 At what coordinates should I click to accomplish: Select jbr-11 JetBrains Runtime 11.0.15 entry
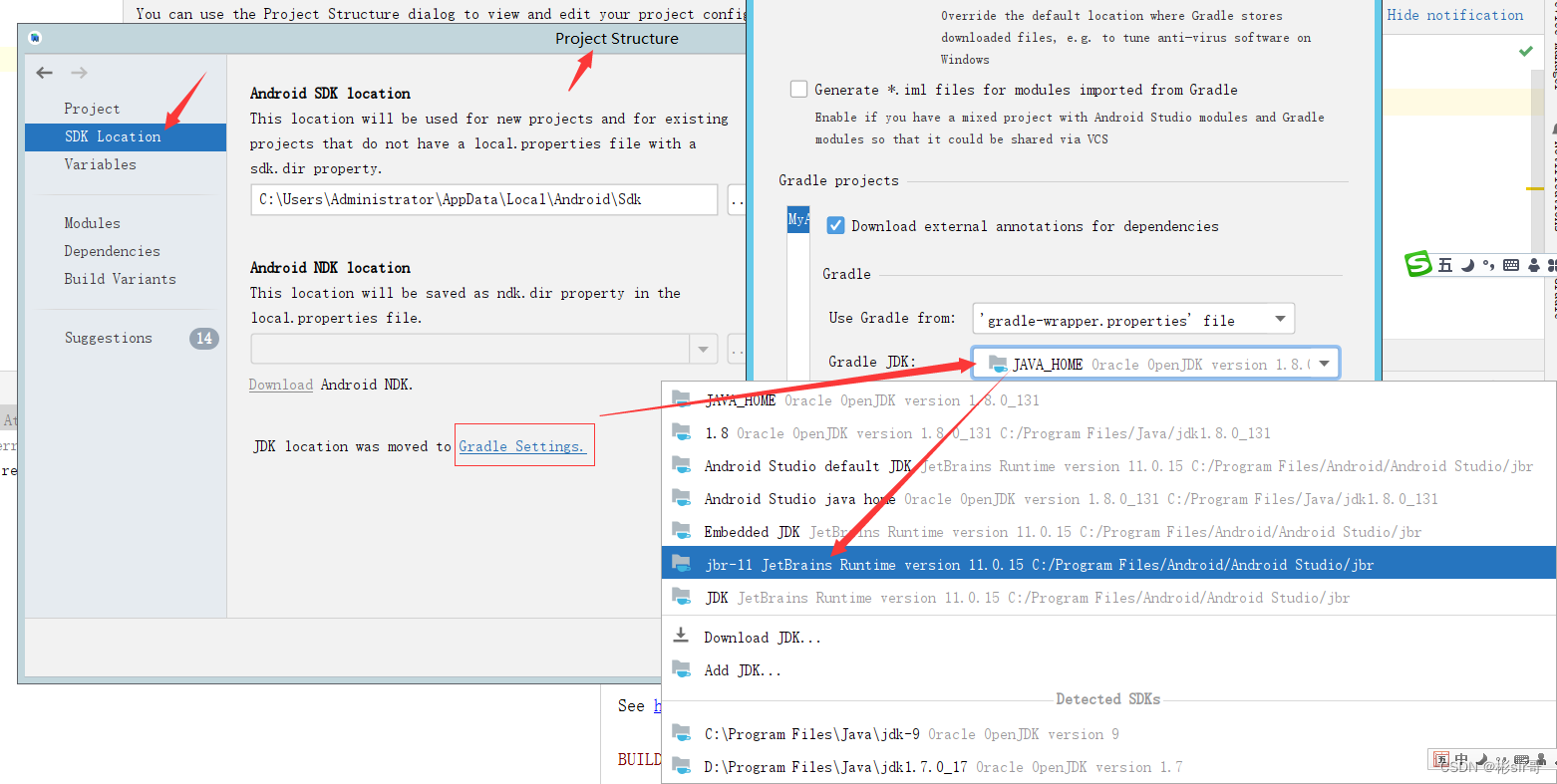coord(1108,564)
